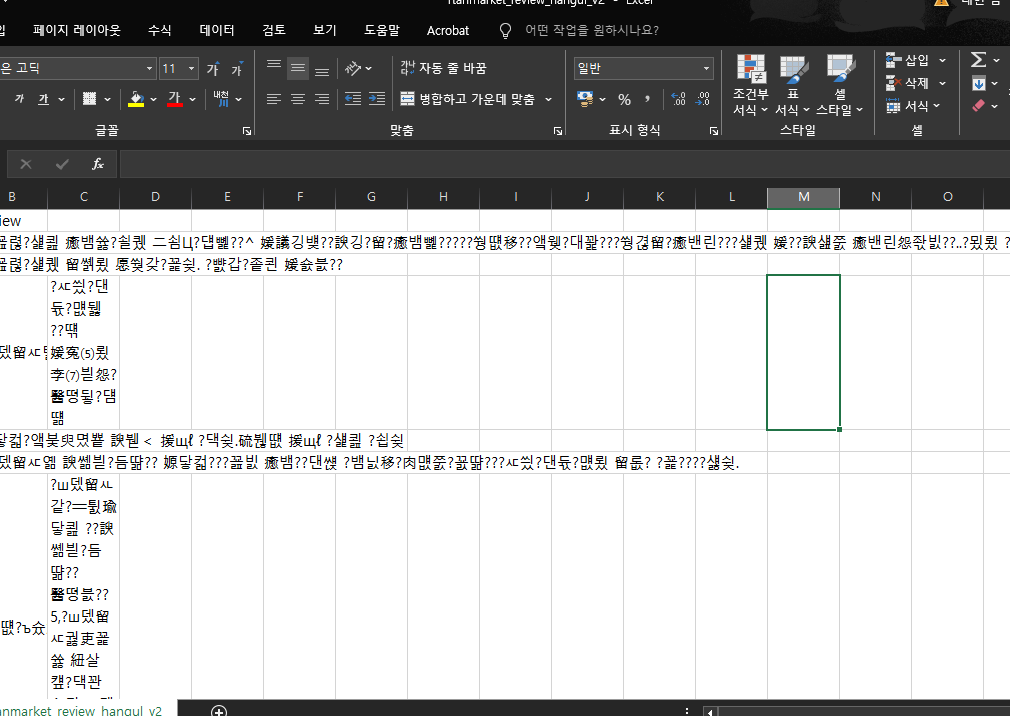Apply the yellow fill color
Screen dimensions: 1010x716
point(136,99)
